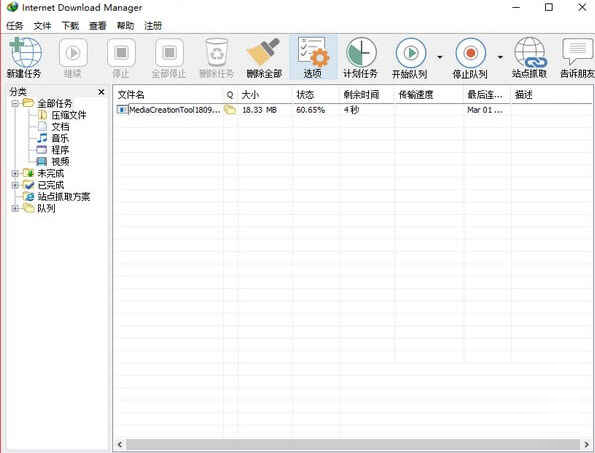Expand the 已完成 tree node
595x453 pixels.
(x=15, y=185)
